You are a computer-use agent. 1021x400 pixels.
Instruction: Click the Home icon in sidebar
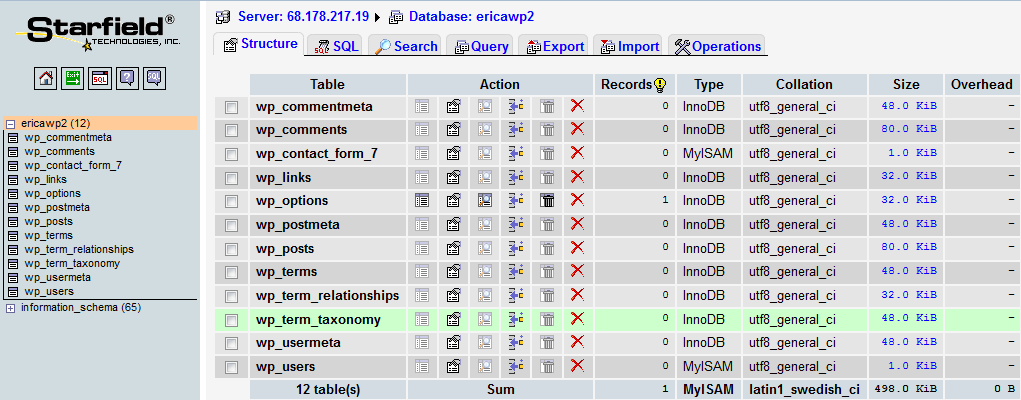[46, 78]
